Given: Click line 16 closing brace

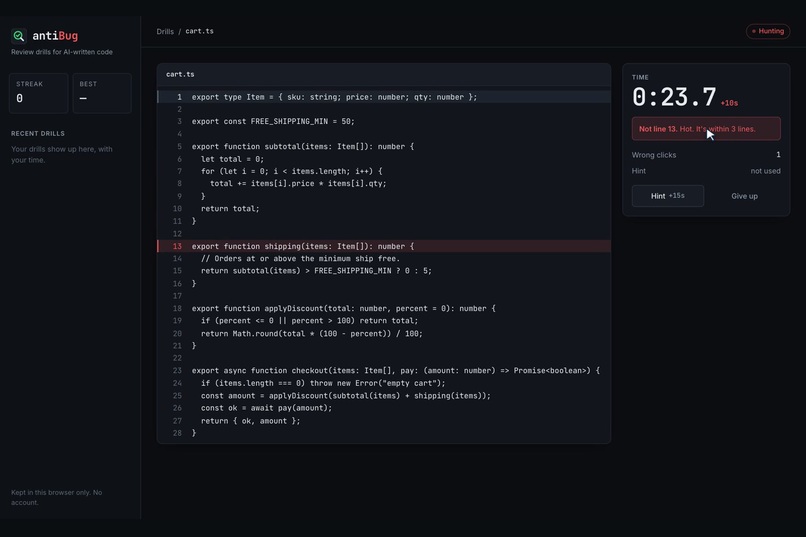Looking at the screenshot, I should point(384,284).
